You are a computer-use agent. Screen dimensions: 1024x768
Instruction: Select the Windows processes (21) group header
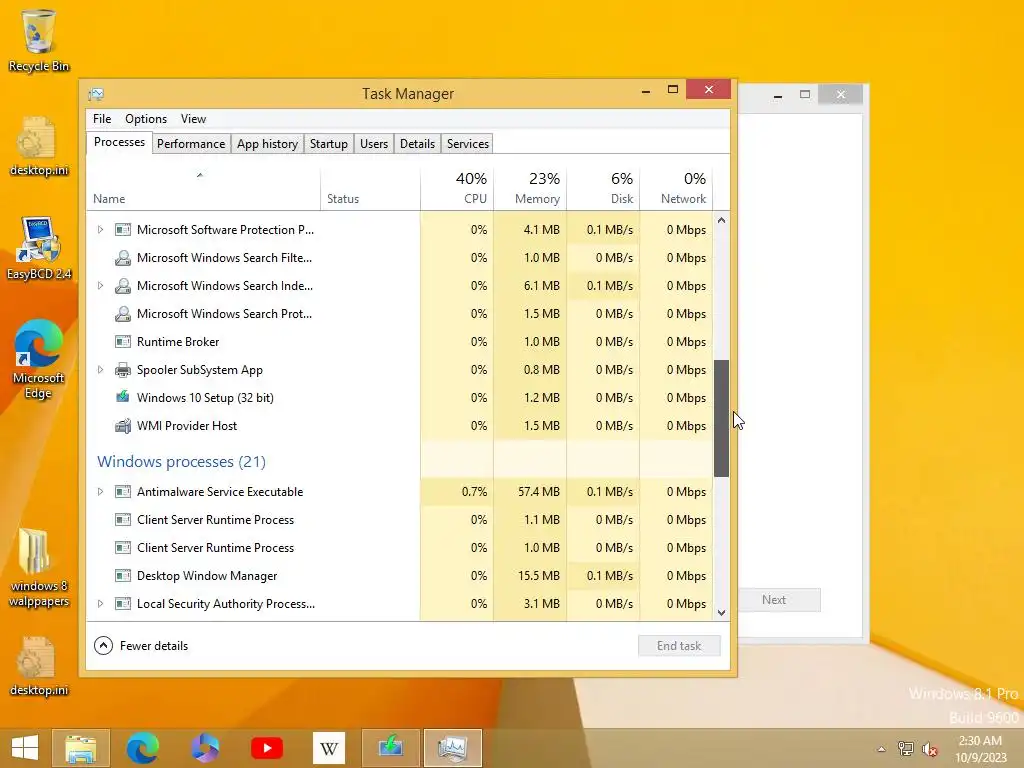coord(182,462)
